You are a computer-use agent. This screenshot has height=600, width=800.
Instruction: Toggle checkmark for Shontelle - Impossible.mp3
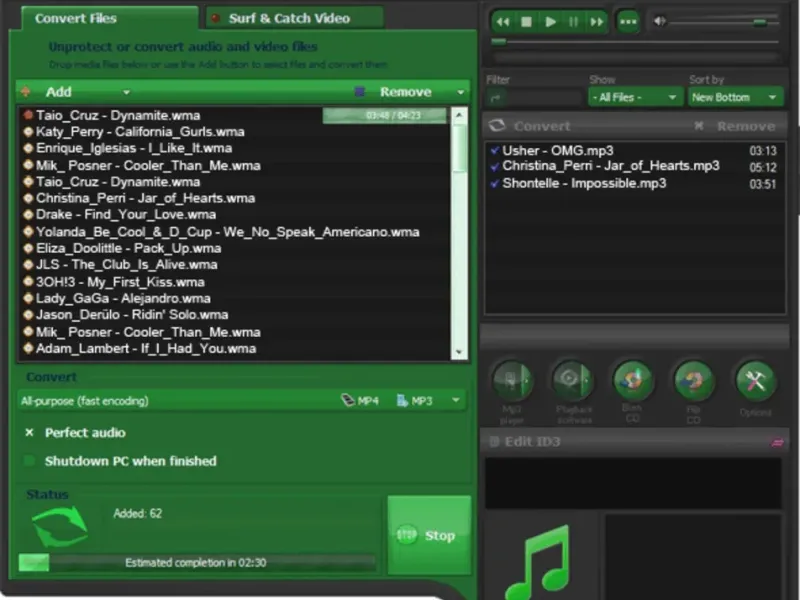point(494,184)
